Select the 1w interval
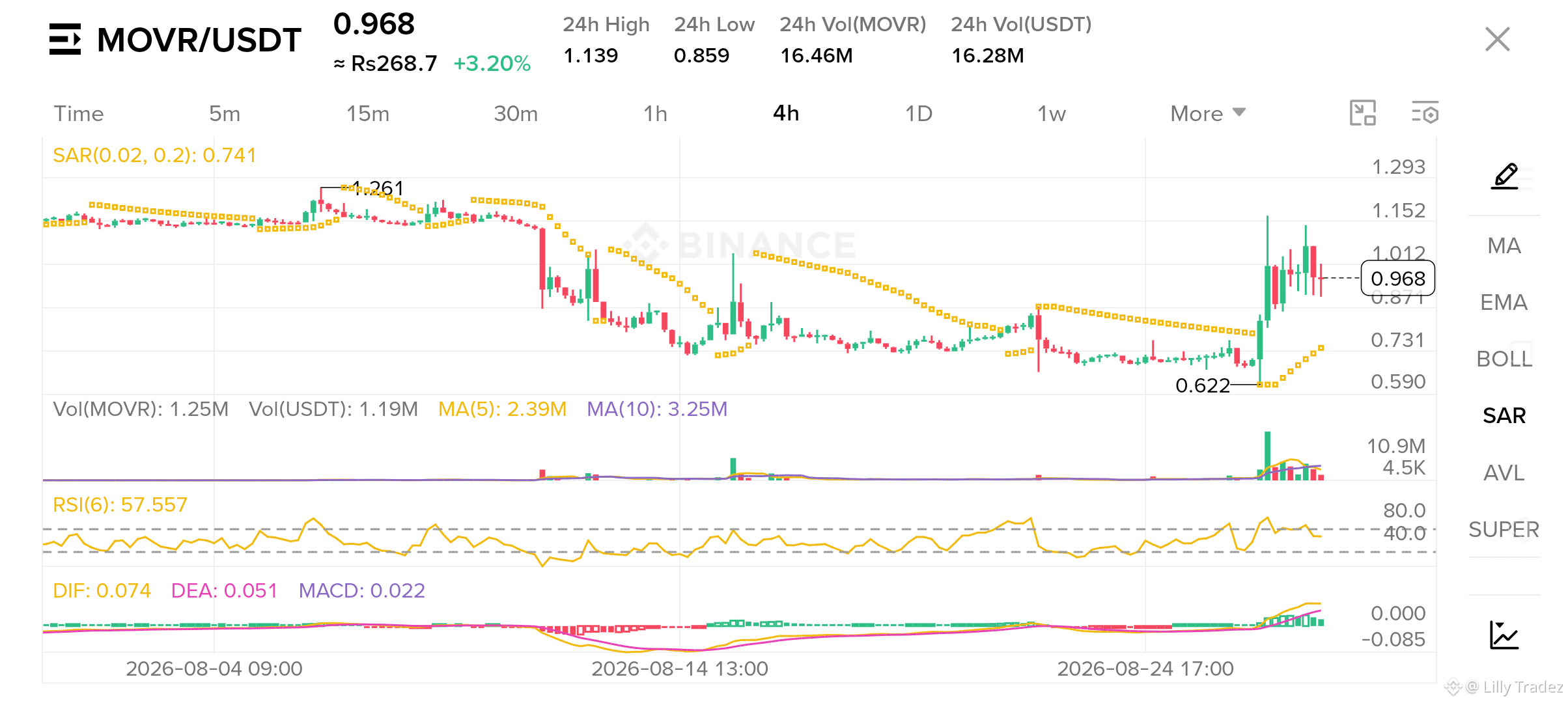1568x703 pixels. (x=1052, y=114)
